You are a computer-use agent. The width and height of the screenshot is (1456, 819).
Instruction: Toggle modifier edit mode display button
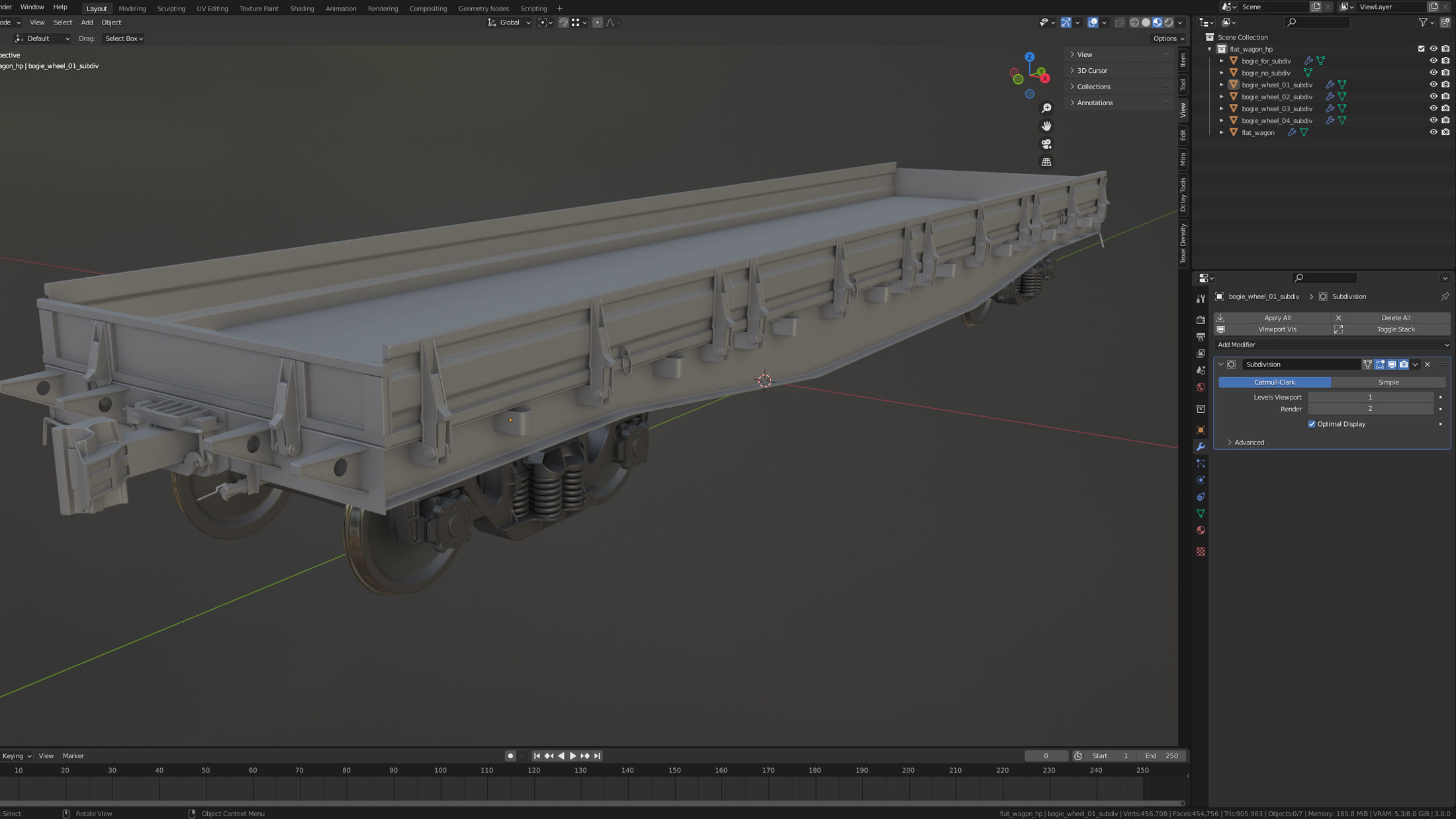pyautogui.click(x=1379, y=365)
